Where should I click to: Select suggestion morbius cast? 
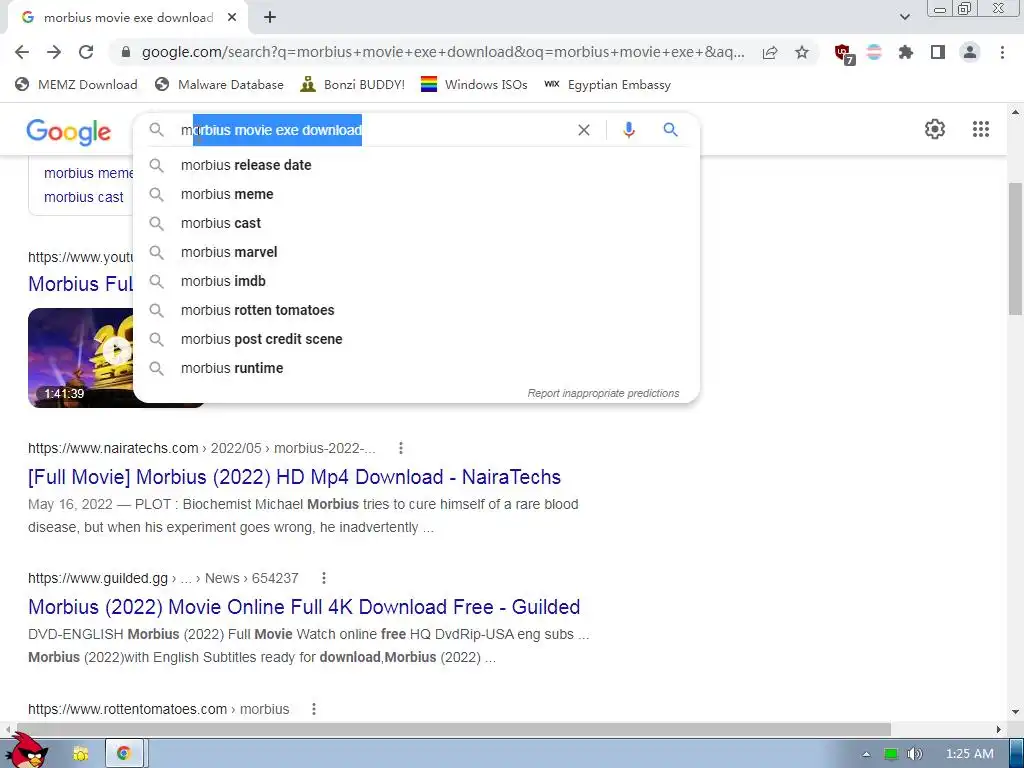417,223
